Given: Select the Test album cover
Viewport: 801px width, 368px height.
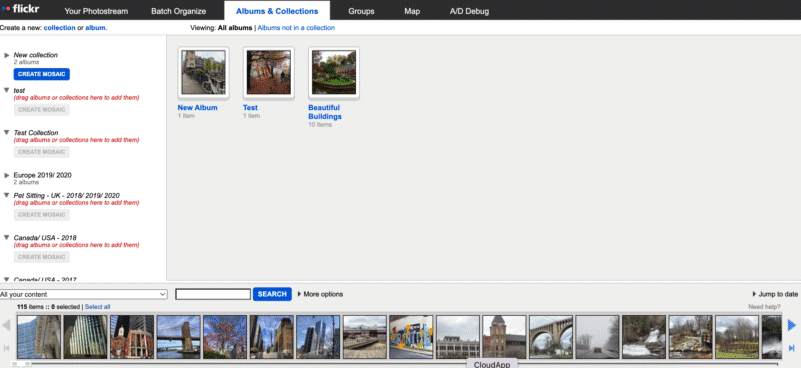Looking at the screenshot, I should 269,72.
